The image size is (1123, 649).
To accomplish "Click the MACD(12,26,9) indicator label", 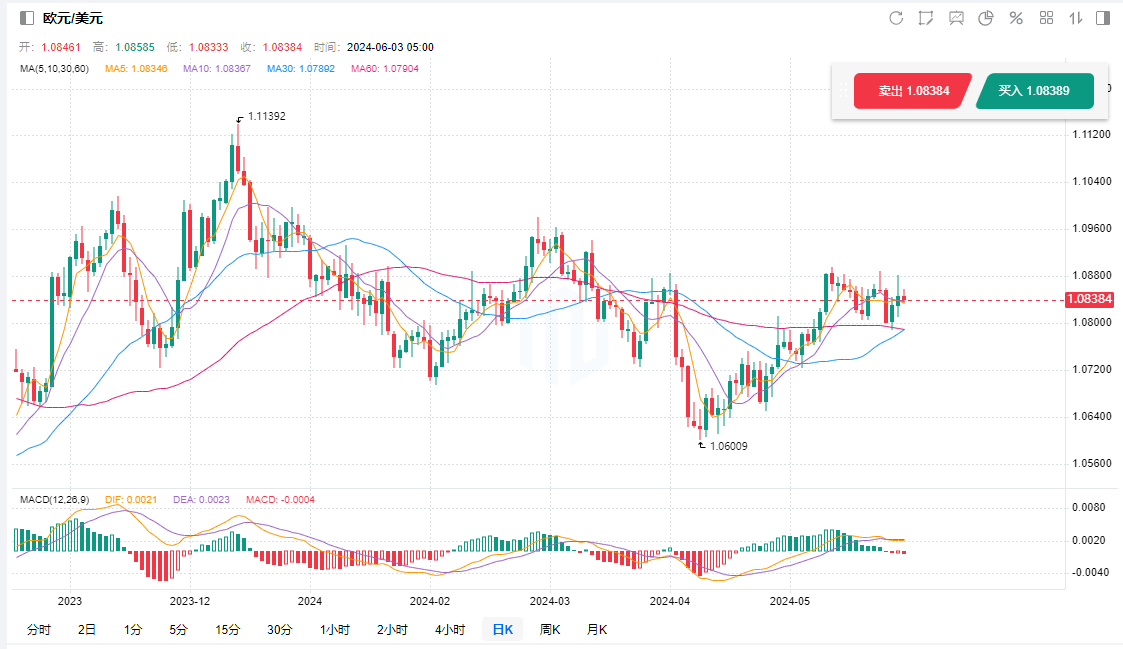I will point(54,499).
